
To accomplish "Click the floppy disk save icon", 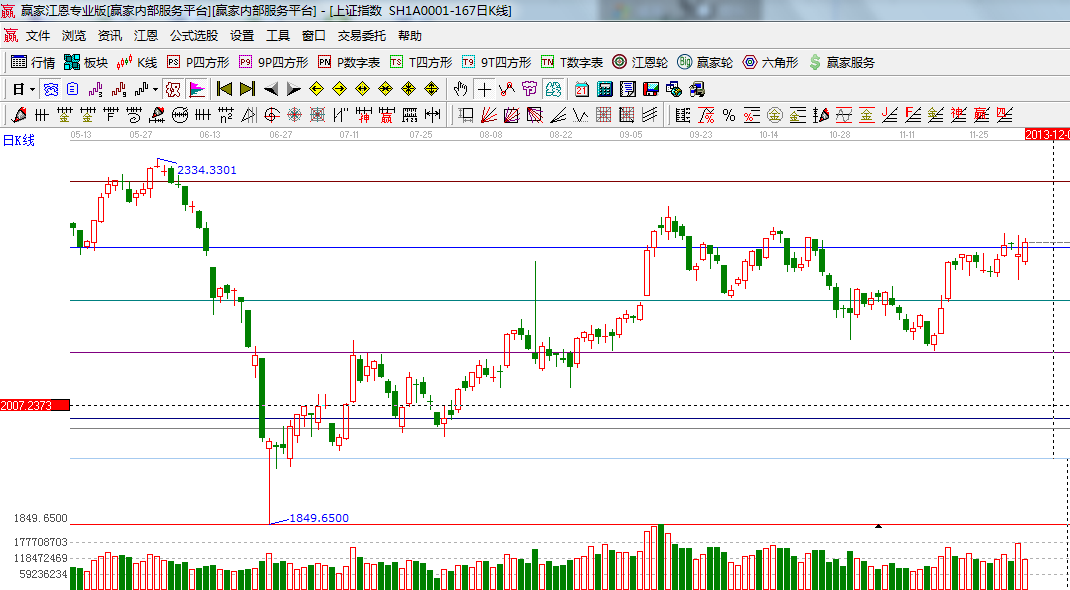I will coord(650,89).
